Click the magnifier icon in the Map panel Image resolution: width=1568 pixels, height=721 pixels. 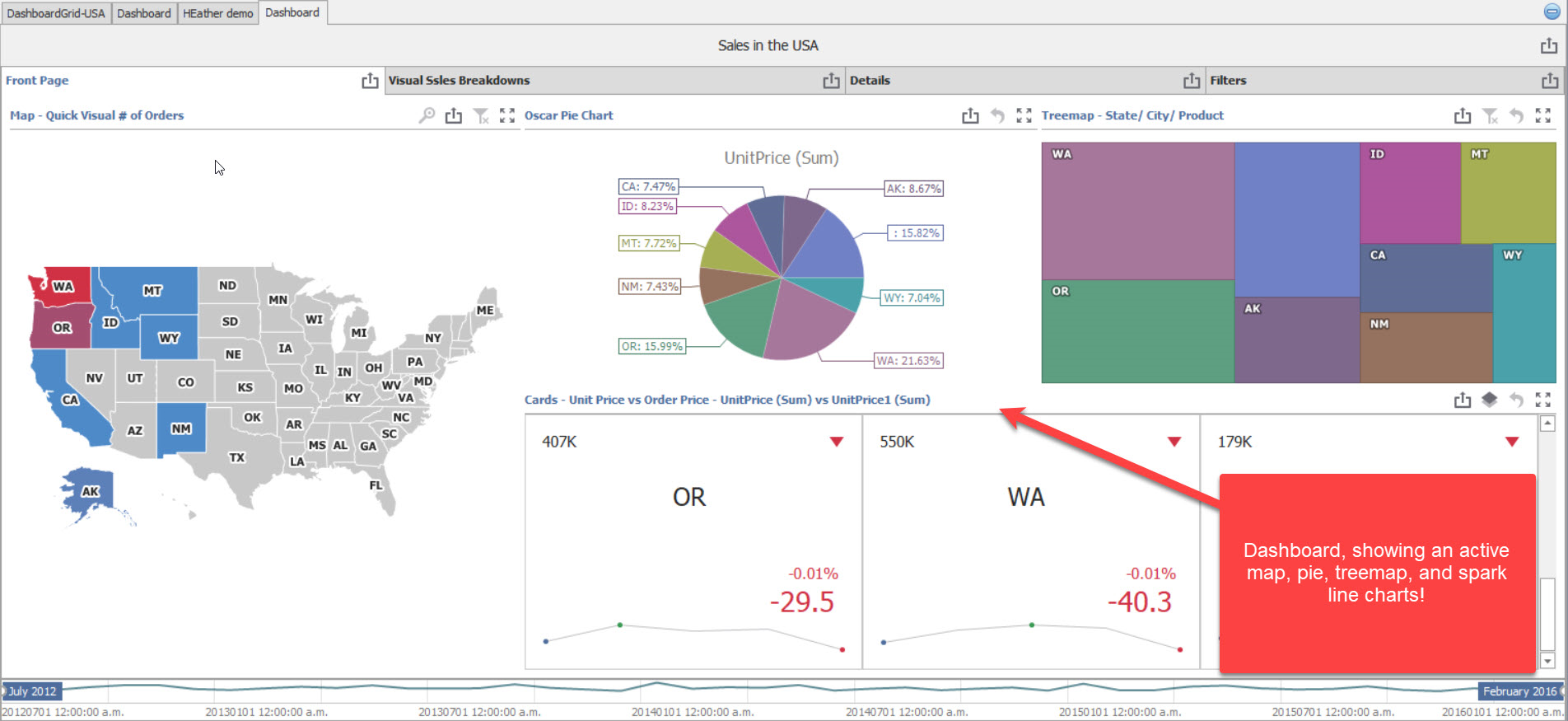click(427, 115)
